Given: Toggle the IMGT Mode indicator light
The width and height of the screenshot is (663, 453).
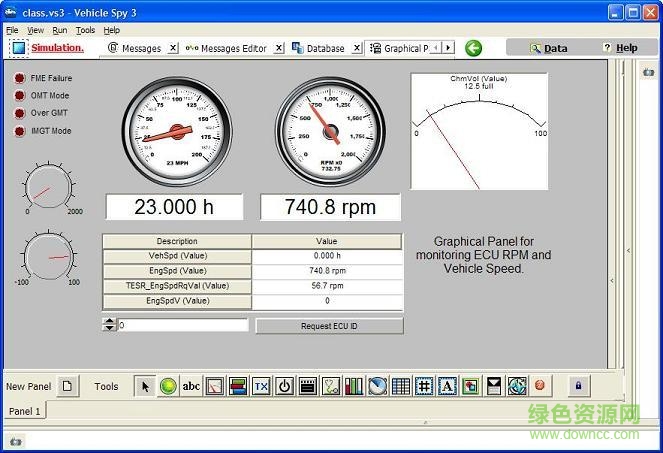Looking at the screenshot, I should point(19,131).
